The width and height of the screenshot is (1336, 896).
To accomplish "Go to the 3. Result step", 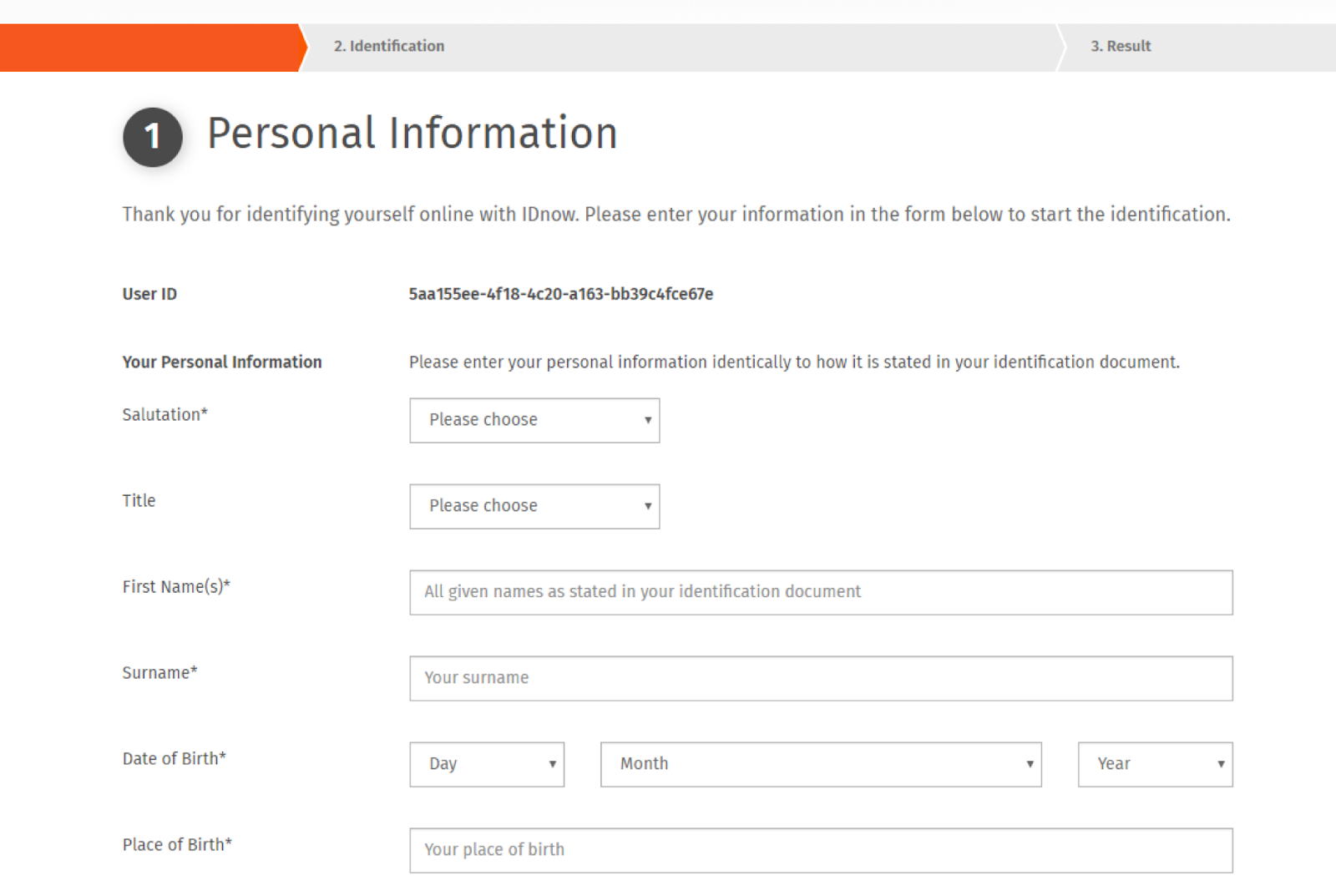I will coord(1121,47).
